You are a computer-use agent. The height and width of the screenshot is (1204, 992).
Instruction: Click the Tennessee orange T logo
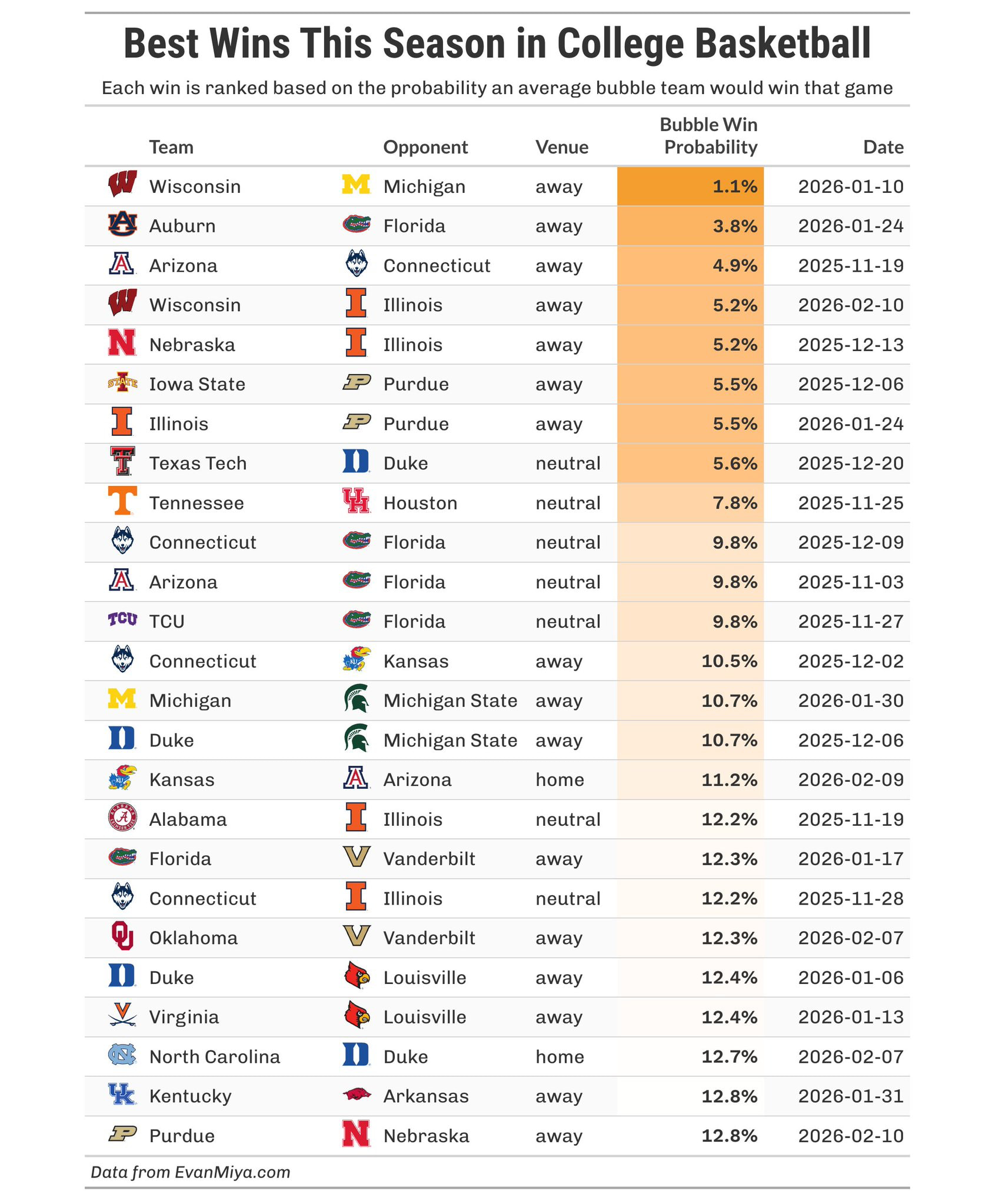point(122,501)
